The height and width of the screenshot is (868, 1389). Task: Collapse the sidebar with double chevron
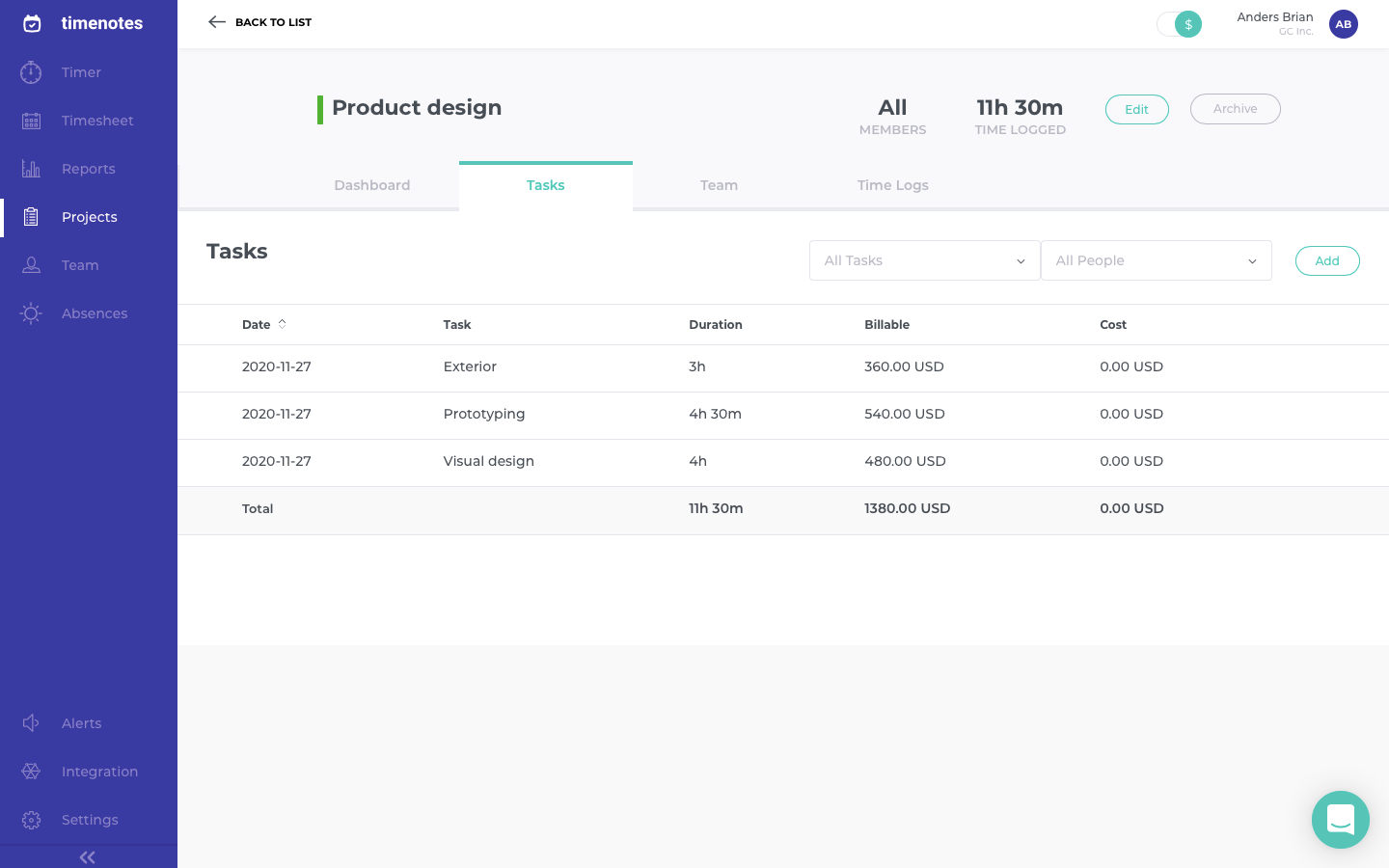pyautogui.click(x=88, y=857)
